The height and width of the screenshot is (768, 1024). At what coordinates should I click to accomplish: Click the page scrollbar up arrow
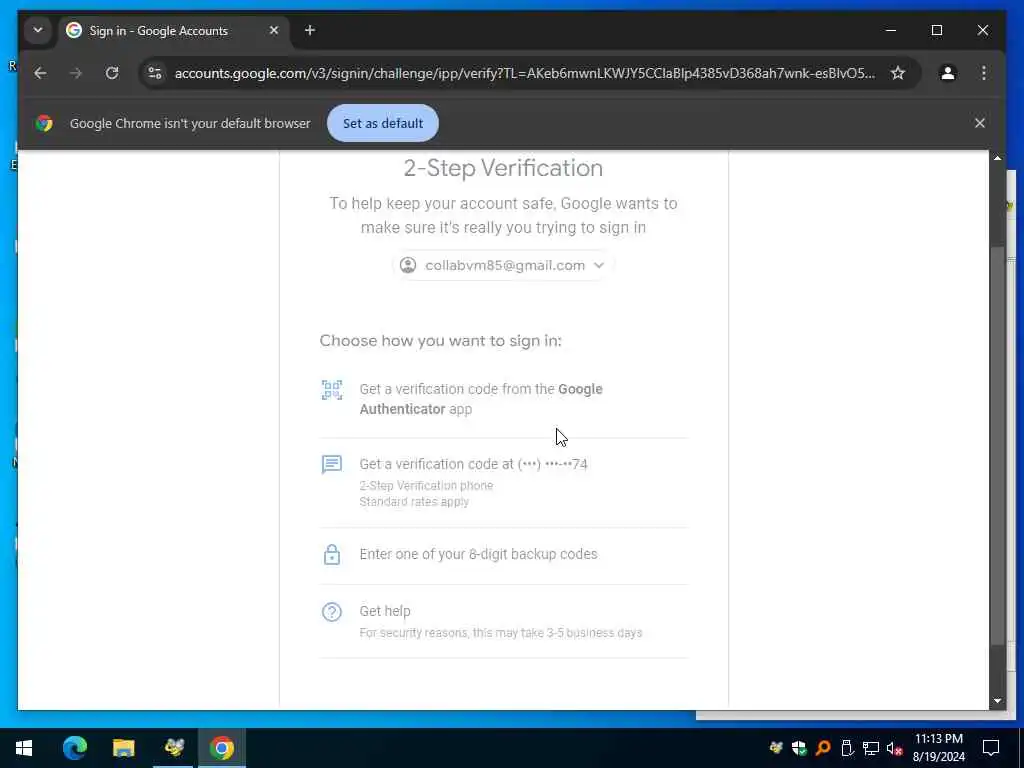[x=997, y=158]
